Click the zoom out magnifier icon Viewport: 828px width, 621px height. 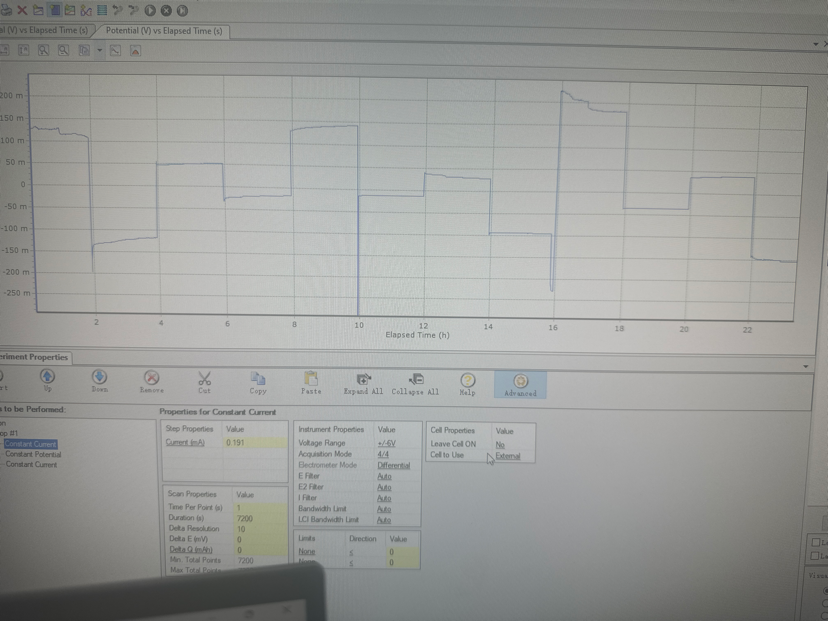(63, 50)
